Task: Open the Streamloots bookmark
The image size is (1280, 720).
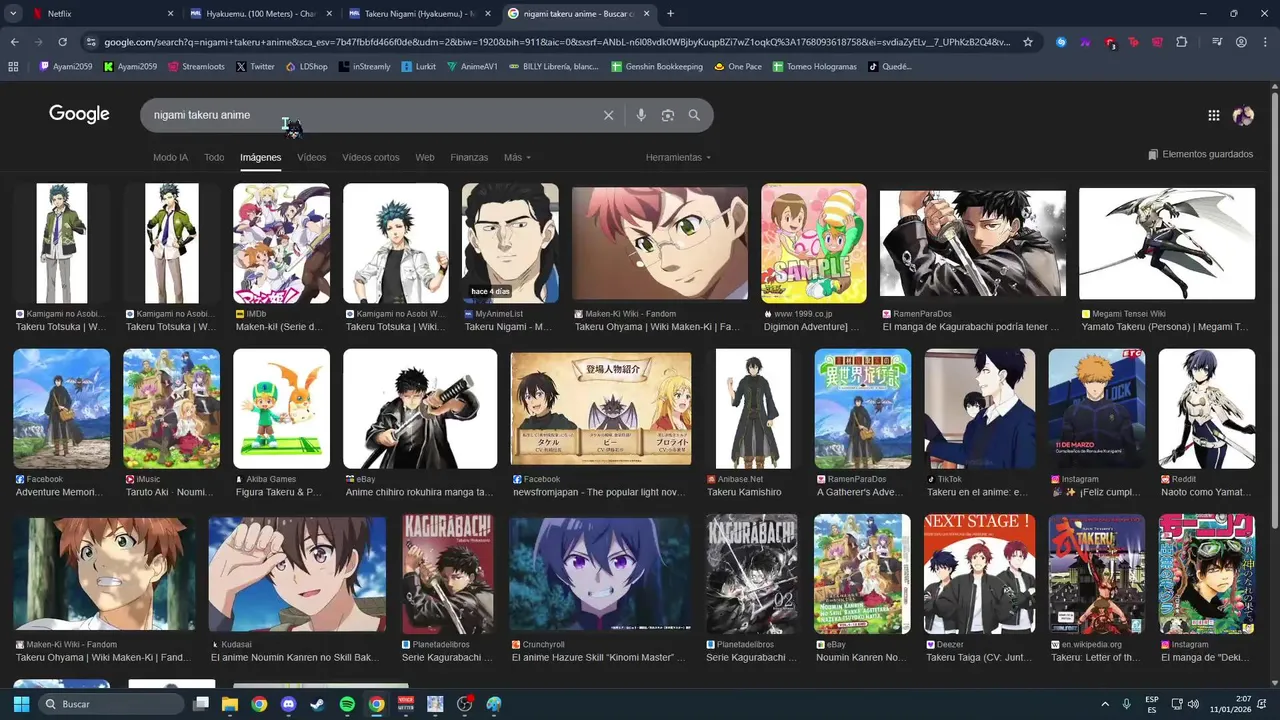Action: point(196,67)
